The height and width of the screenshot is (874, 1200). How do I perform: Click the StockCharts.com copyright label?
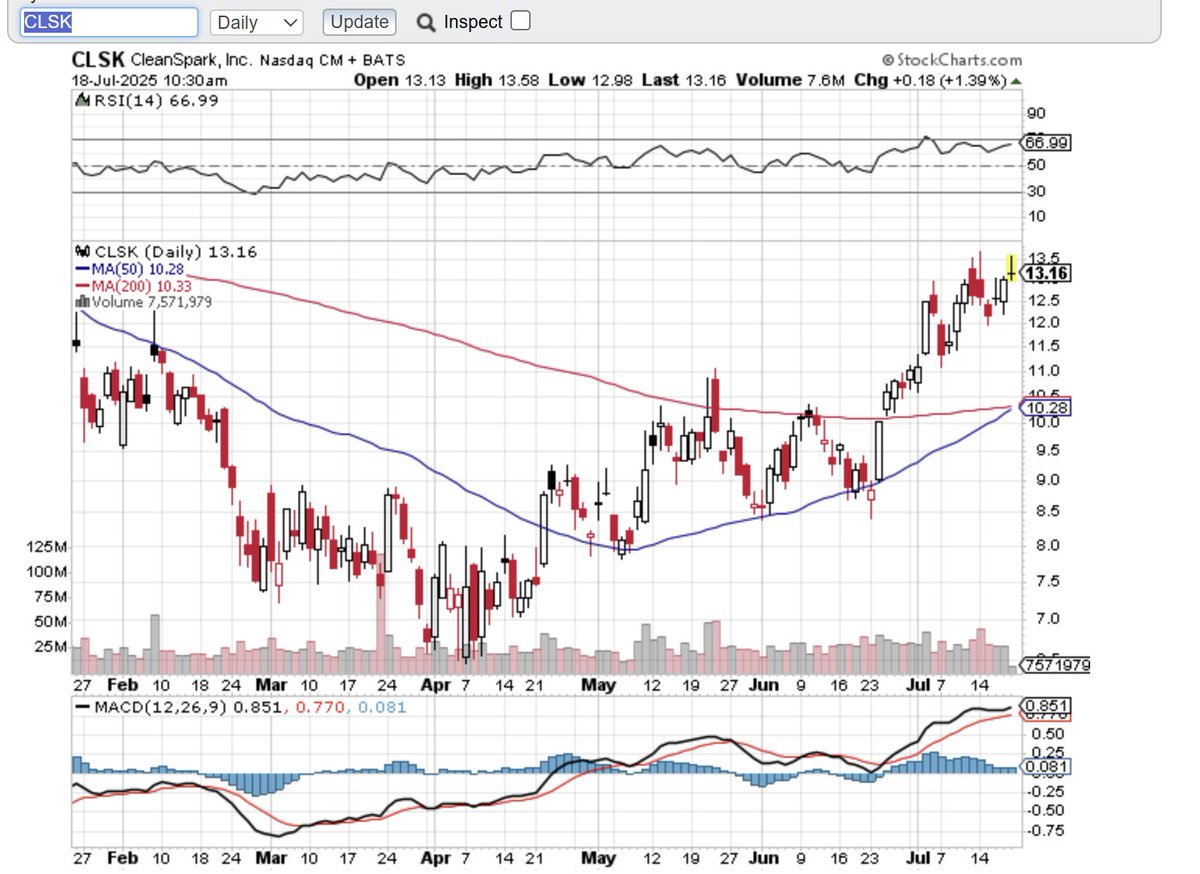coord(952,61)
